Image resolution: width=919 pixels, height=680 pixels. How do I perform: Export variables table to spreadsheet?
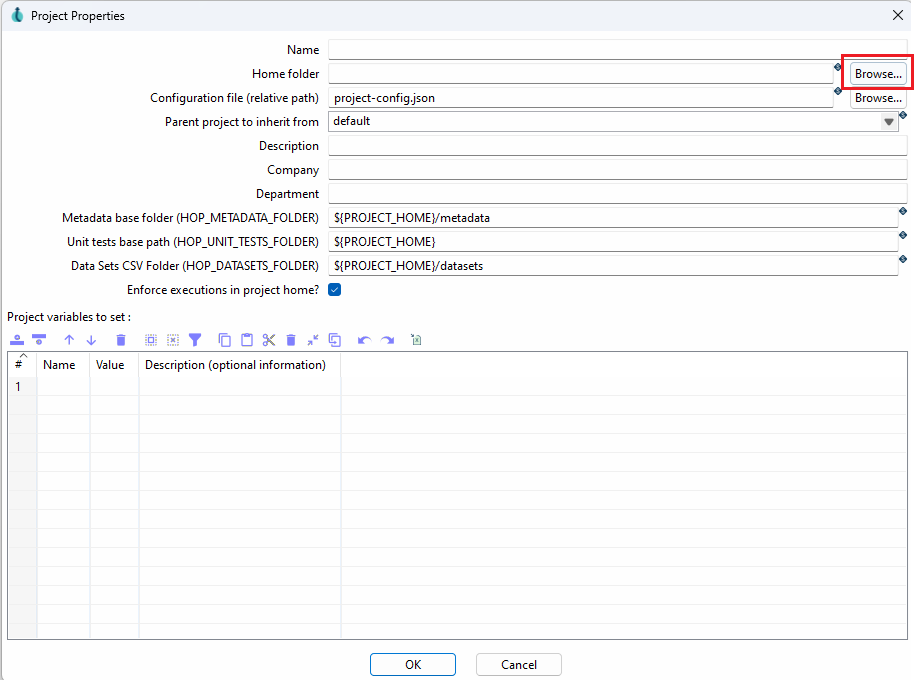(x=416, y=340)
